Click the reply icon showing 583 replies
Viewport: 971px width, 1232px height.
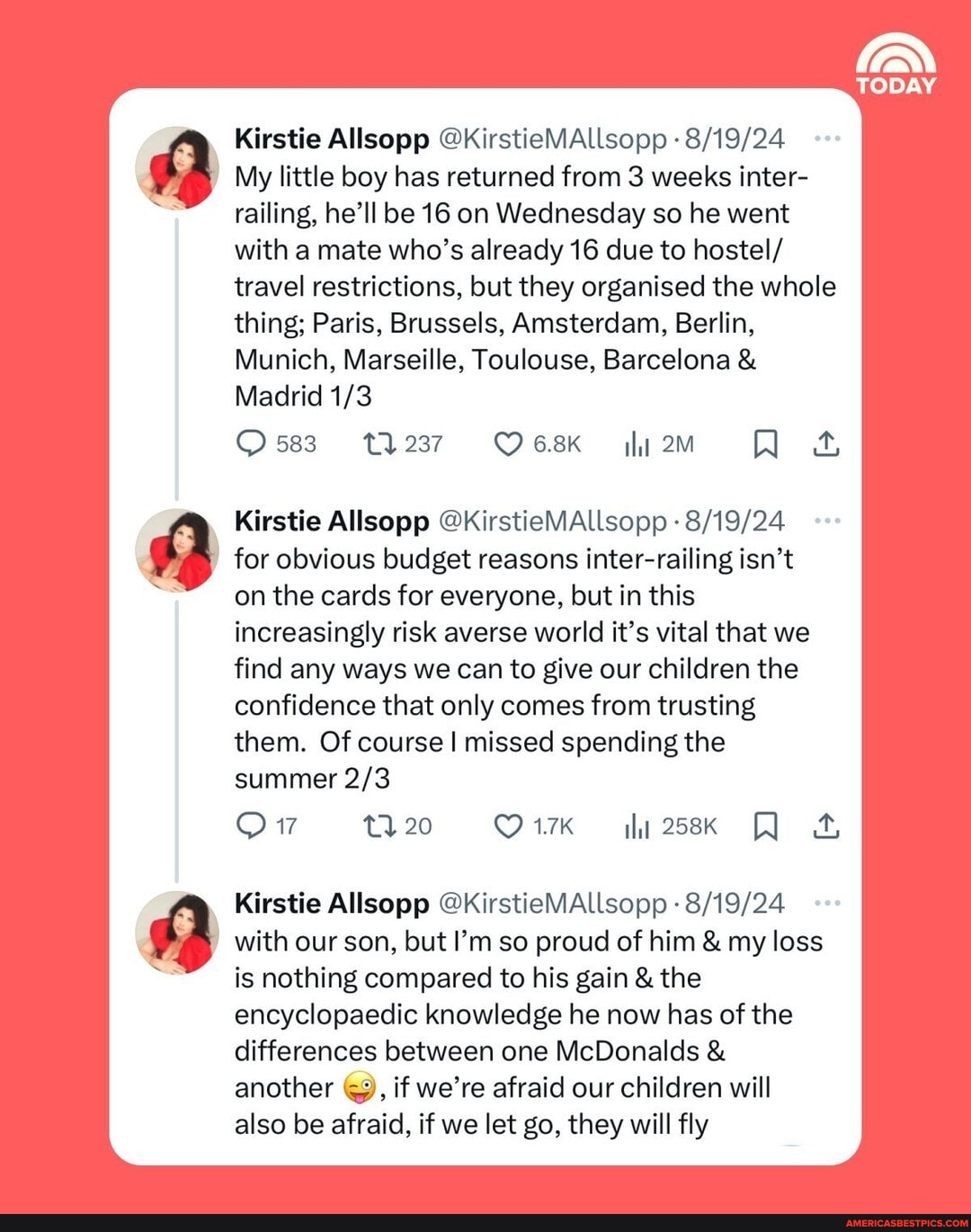(x=251, y=443)
